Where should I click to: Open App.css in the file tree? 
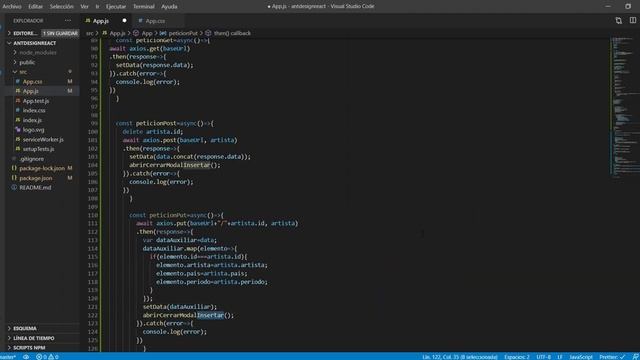33,82
